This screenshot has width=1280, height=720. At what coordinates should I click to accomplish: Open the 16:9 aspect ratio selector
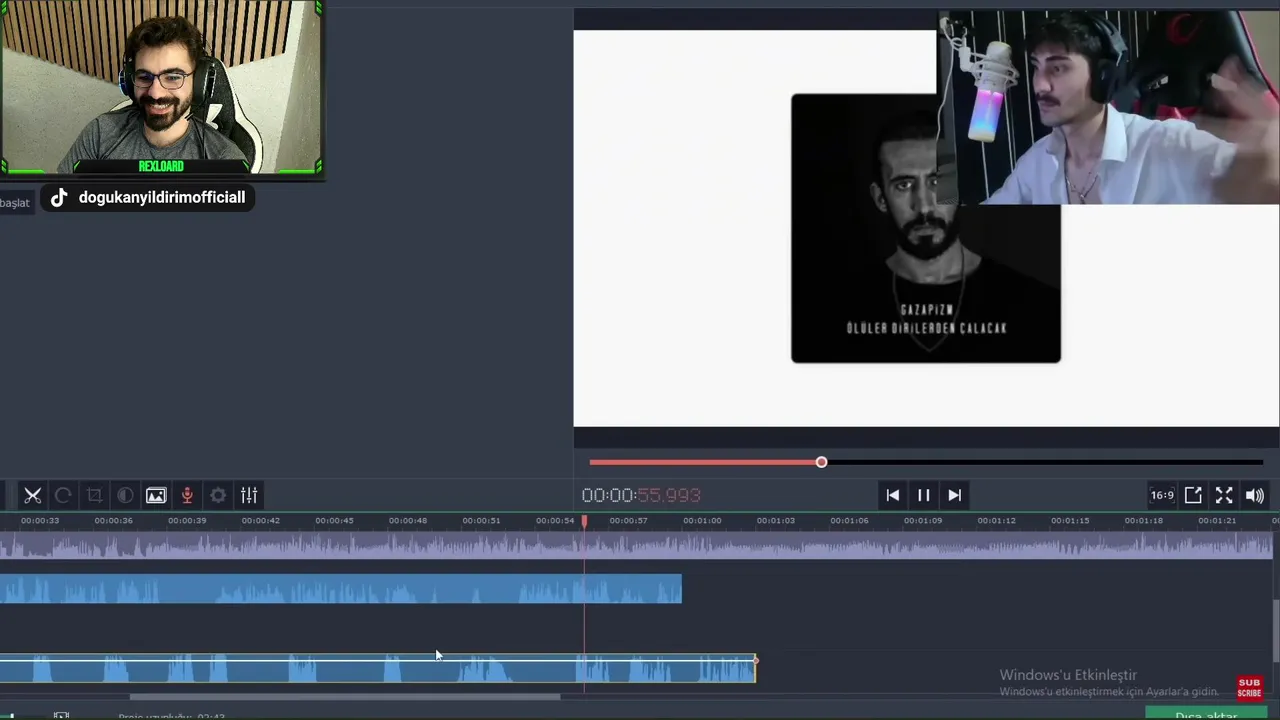pos(1162,495)
